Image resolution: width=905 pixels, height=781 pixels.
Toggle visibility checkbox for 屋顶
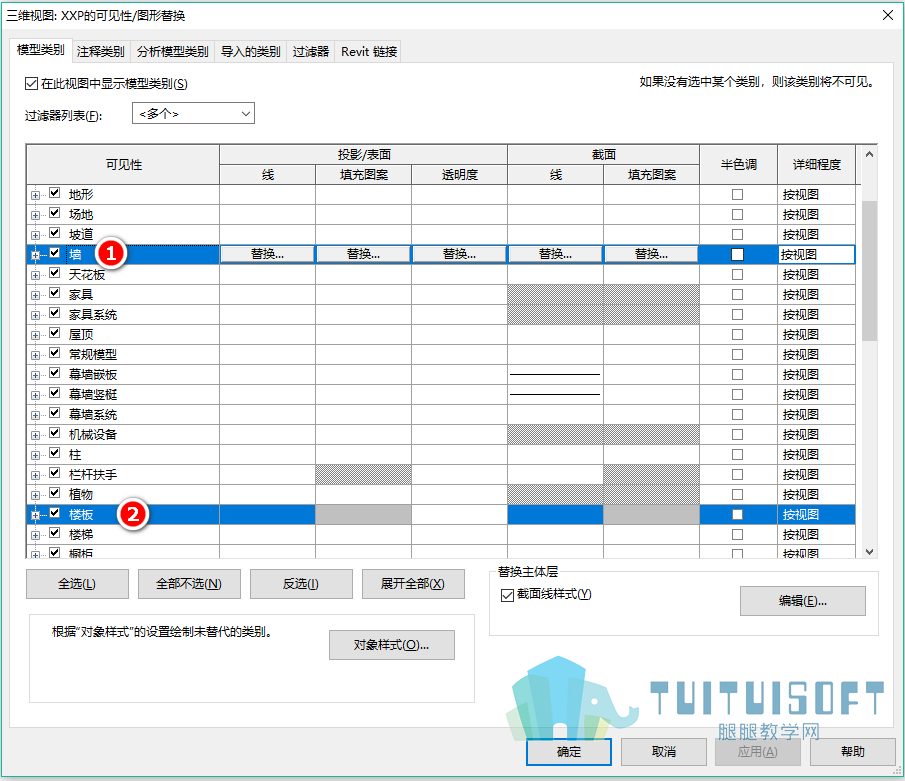point(55,333)
